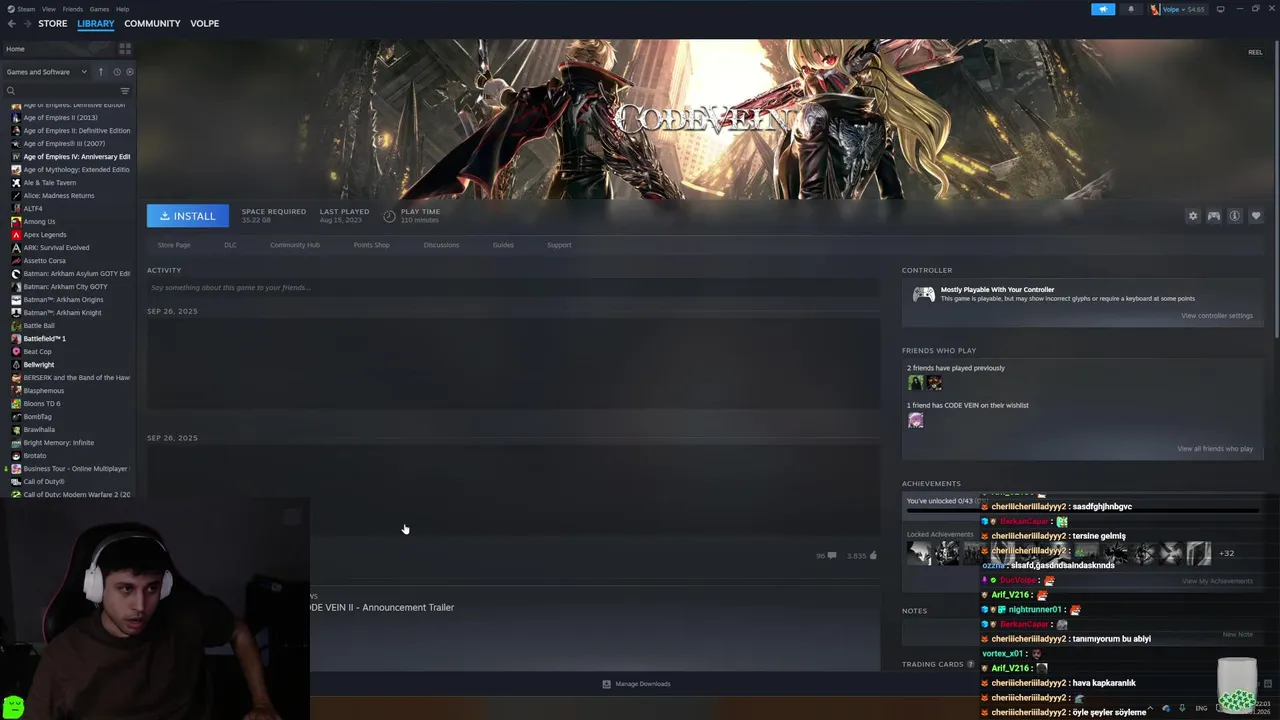Open the Friends menu
The image size is (1280, 720).
coord(73,9)
